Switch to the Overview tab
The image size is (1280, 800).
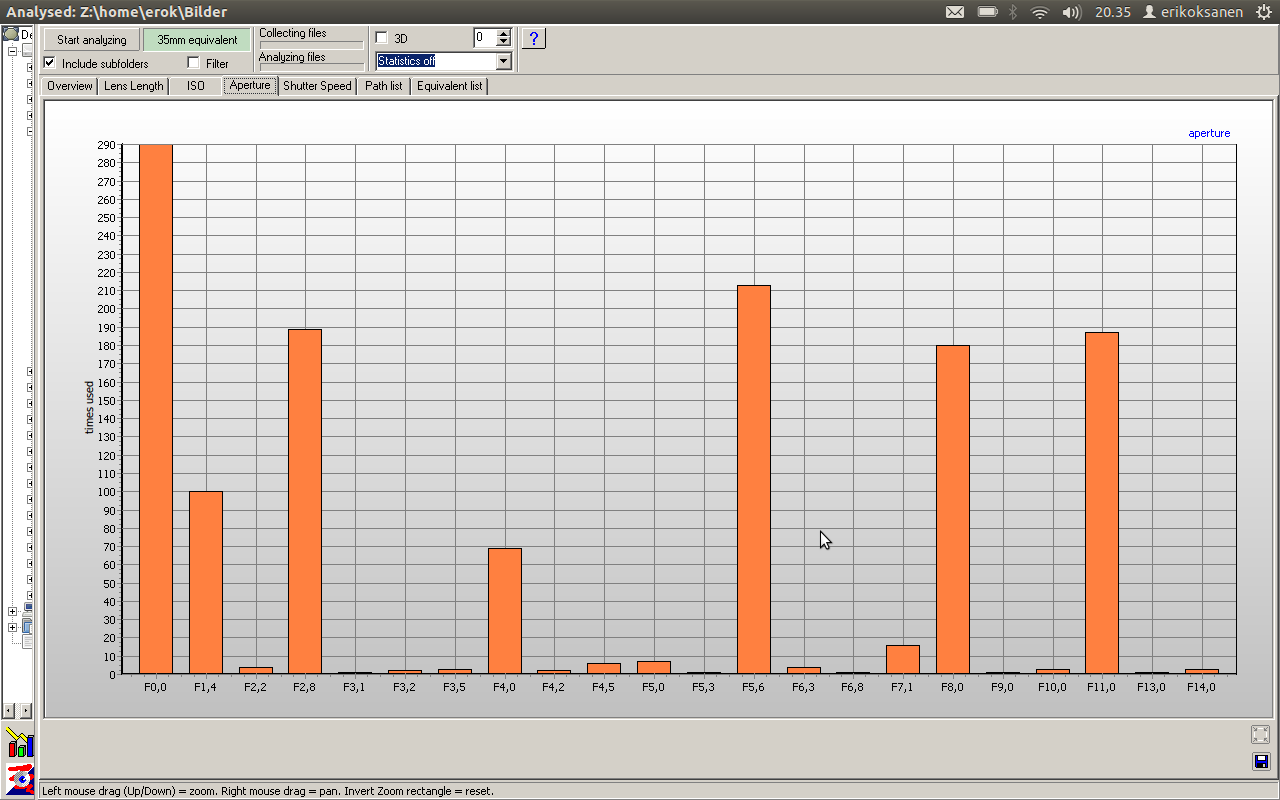69,86
